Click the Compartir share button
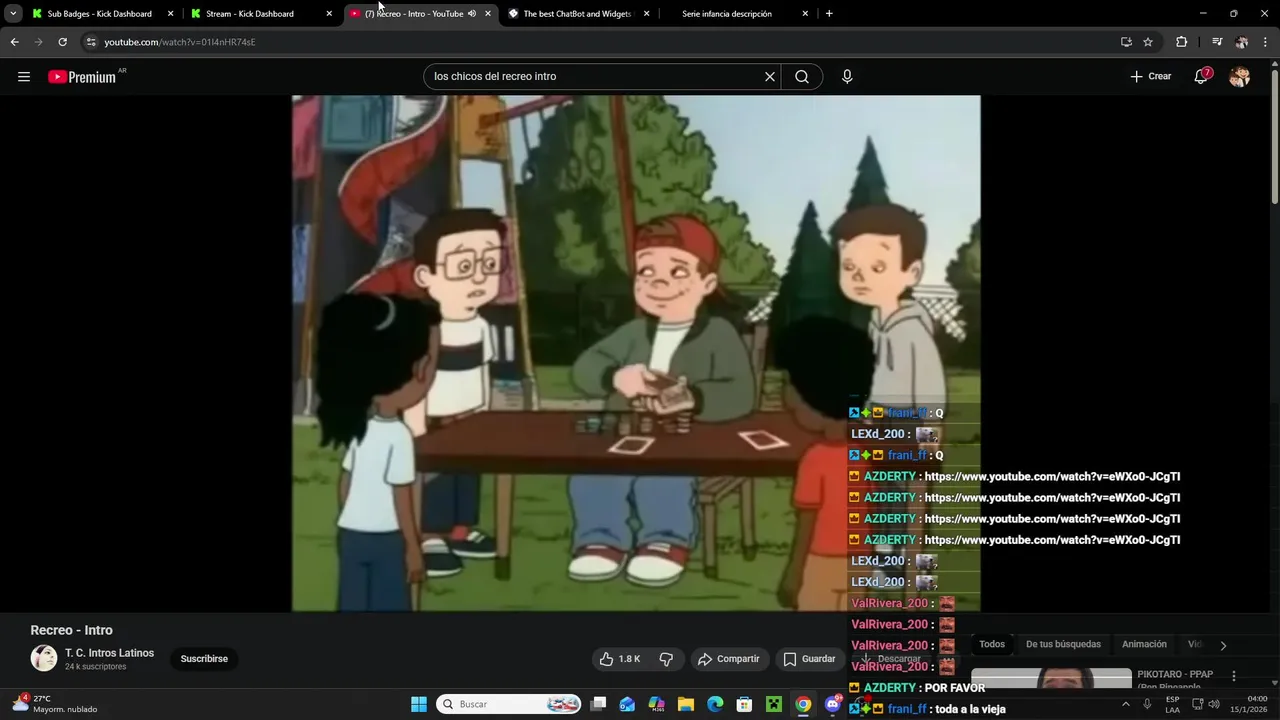Viewport: 1280px width, 720px height. click(729, 659)
